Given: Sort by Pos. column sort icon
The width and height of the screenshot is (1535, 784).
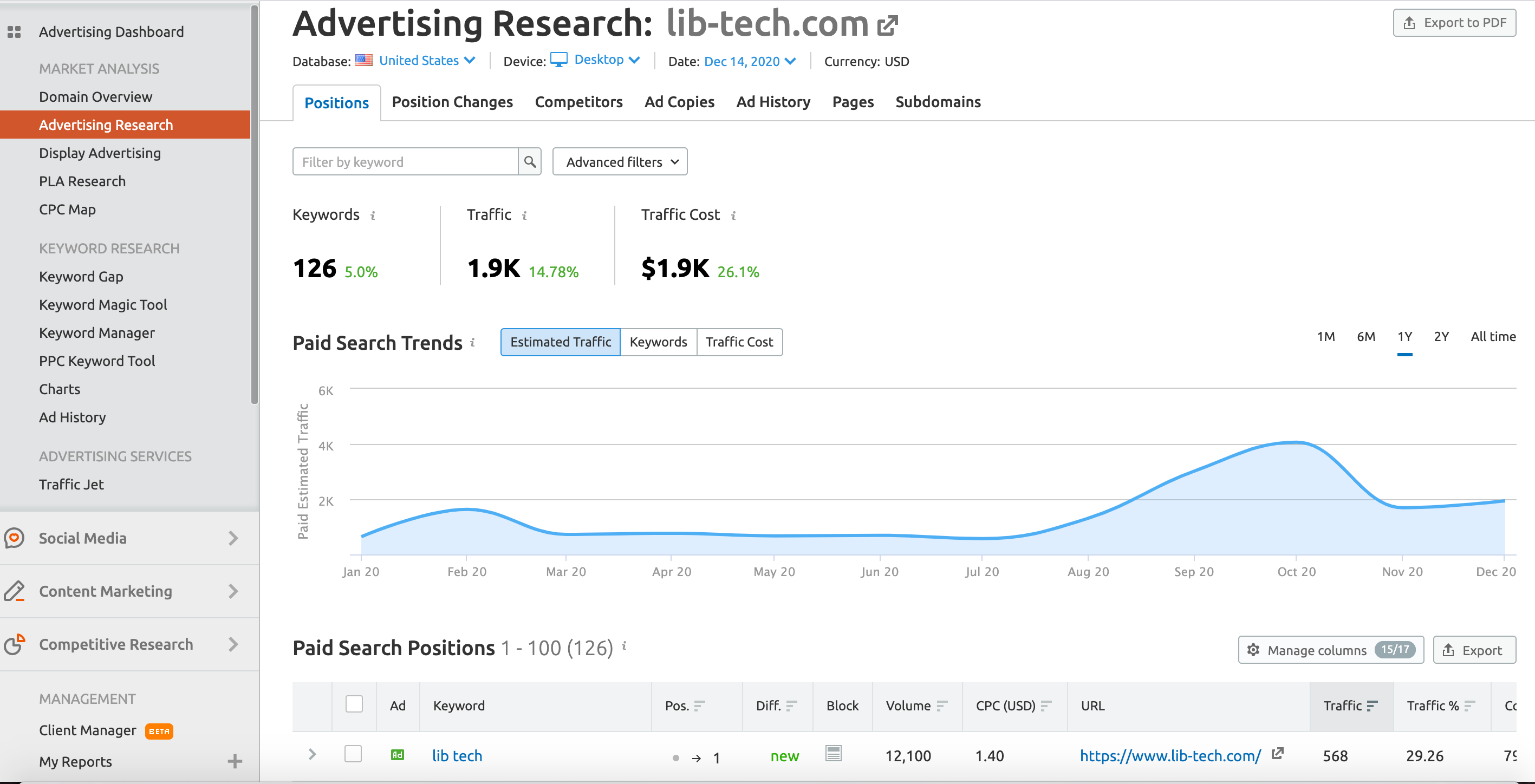Looking at the screenshot, I should (700, 706).
